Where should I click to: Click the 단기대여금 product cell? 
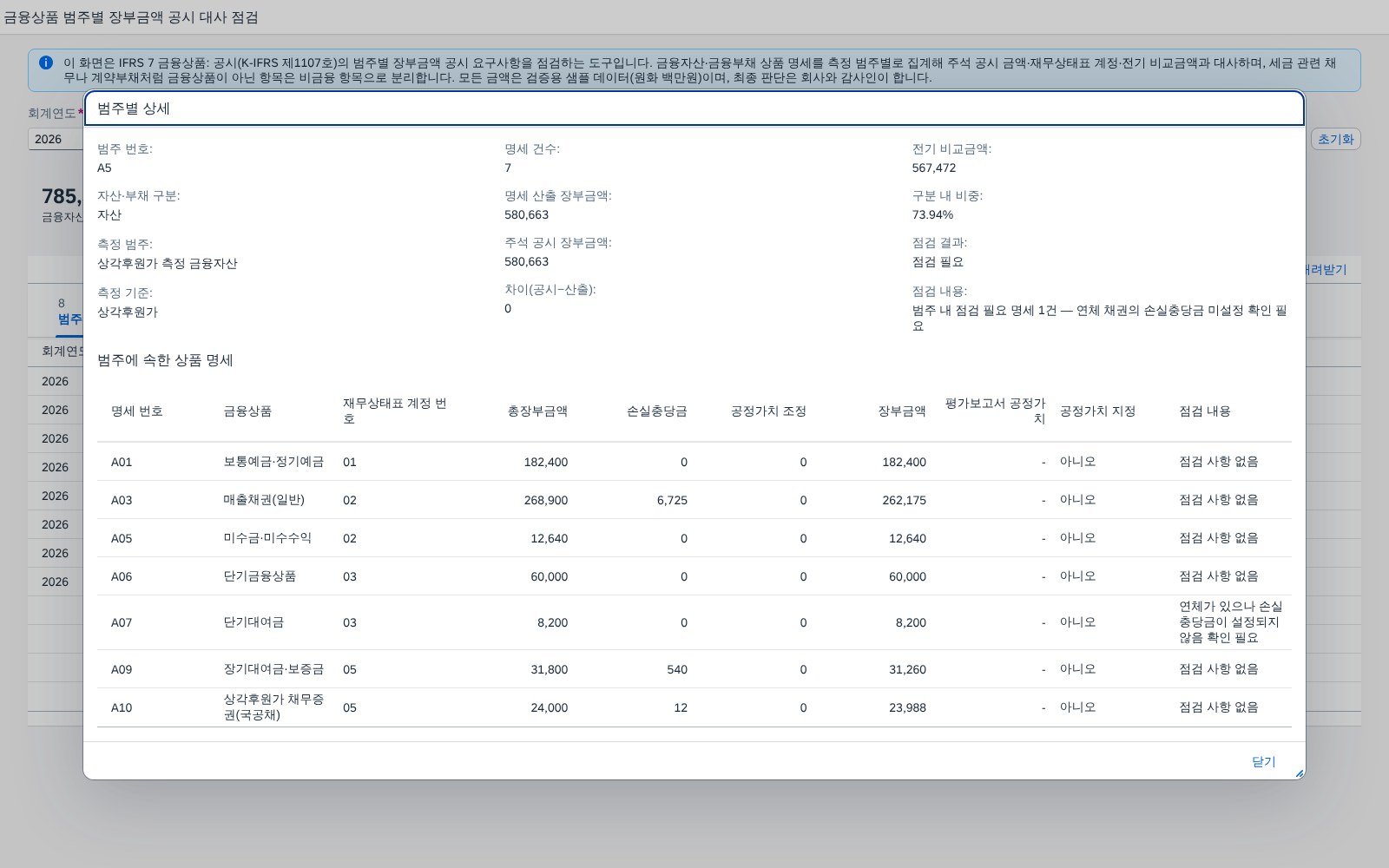tap(253, 622)
